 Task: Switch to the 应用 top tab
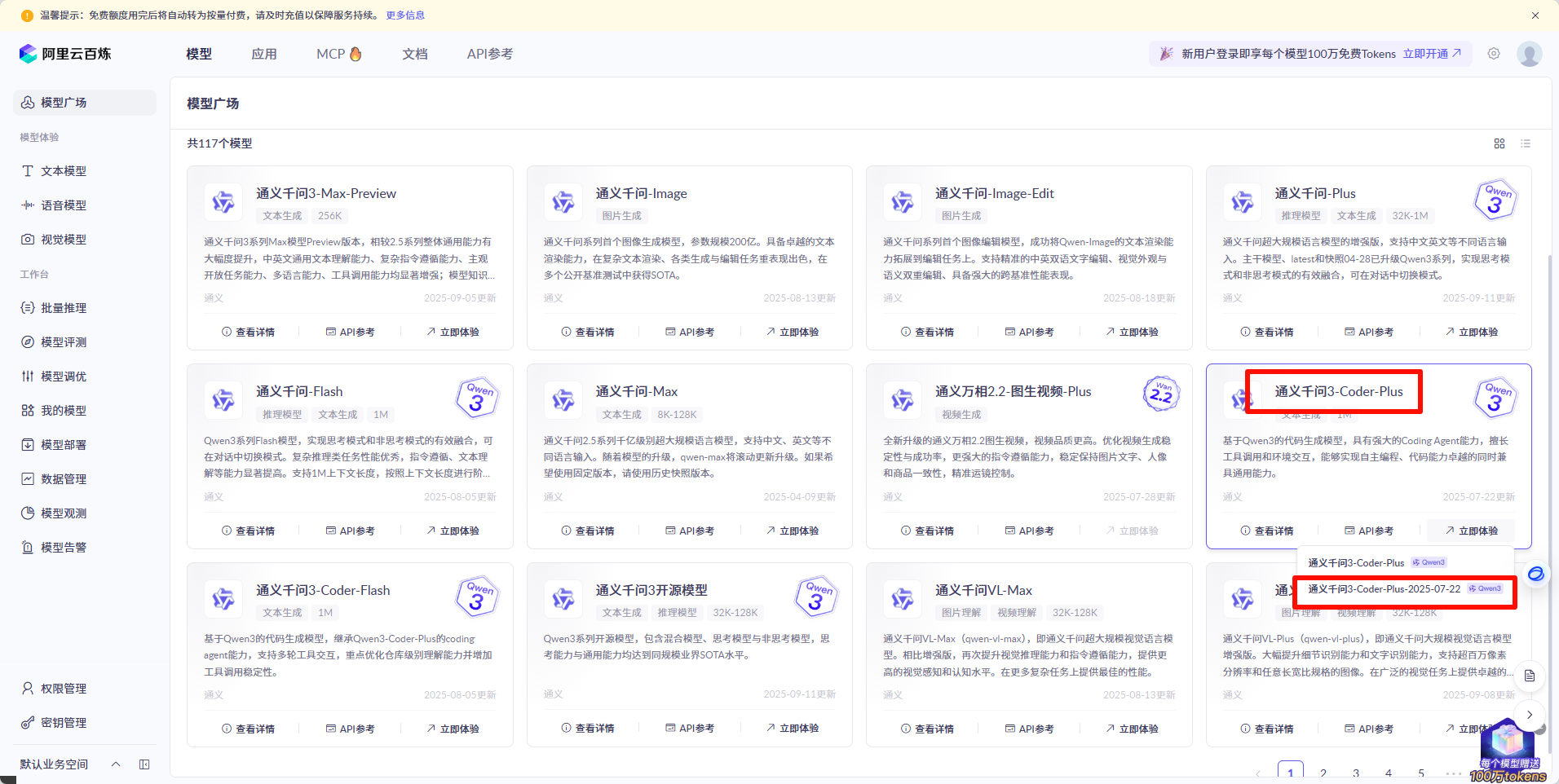pyautogui.click(x=264, y=54)
